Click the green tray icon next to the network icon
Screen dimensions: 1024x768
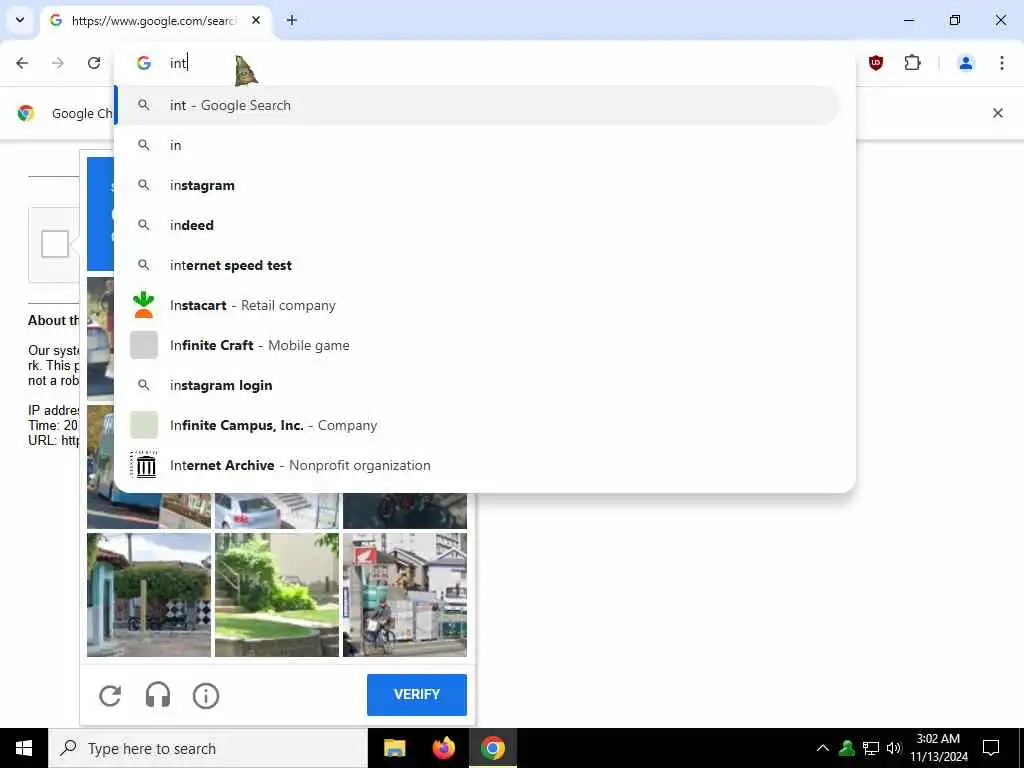click(847, 748)
